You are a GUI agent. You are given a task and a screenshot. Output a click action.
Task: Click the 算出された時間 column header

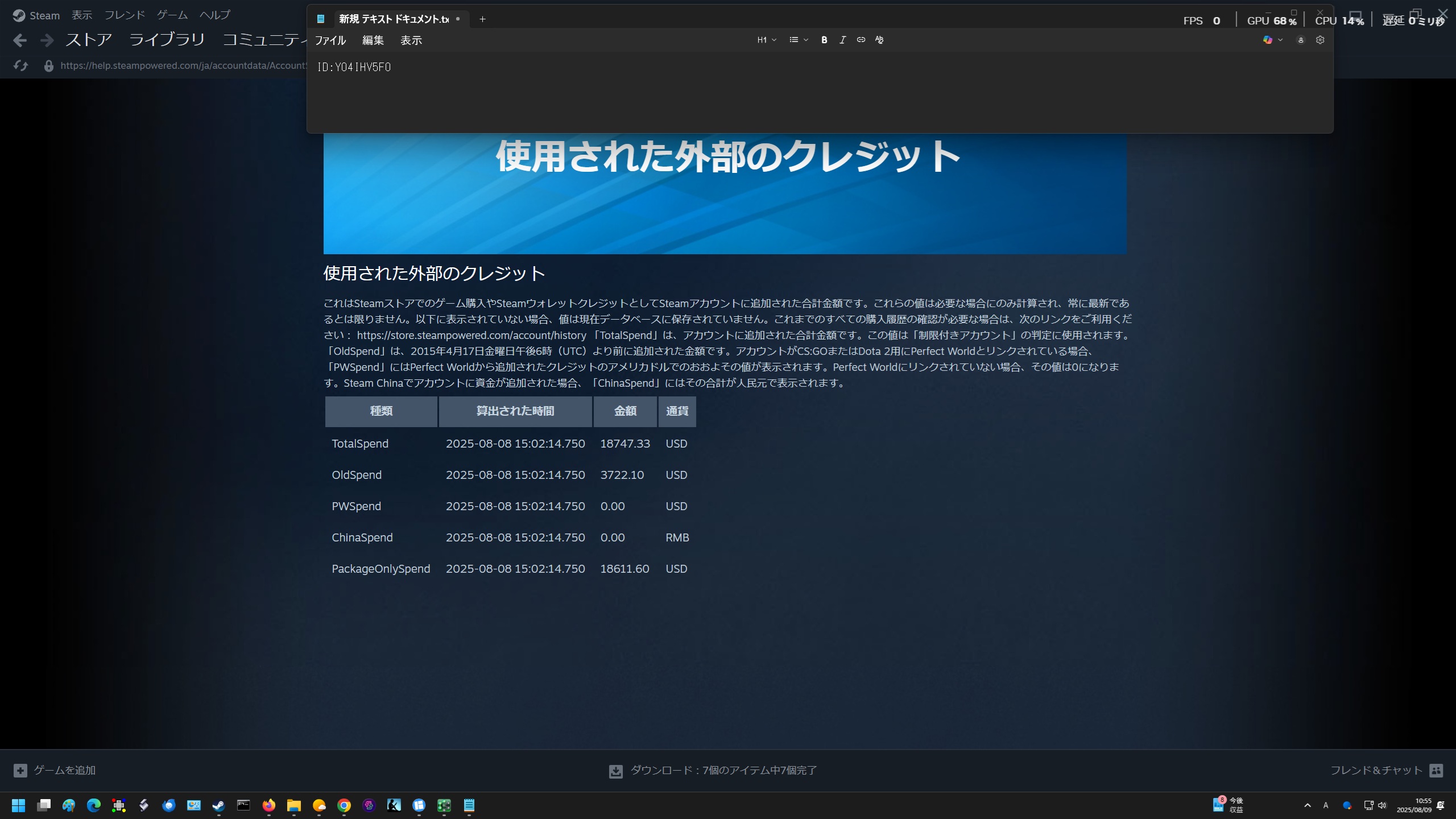click(x=515, y=411)
